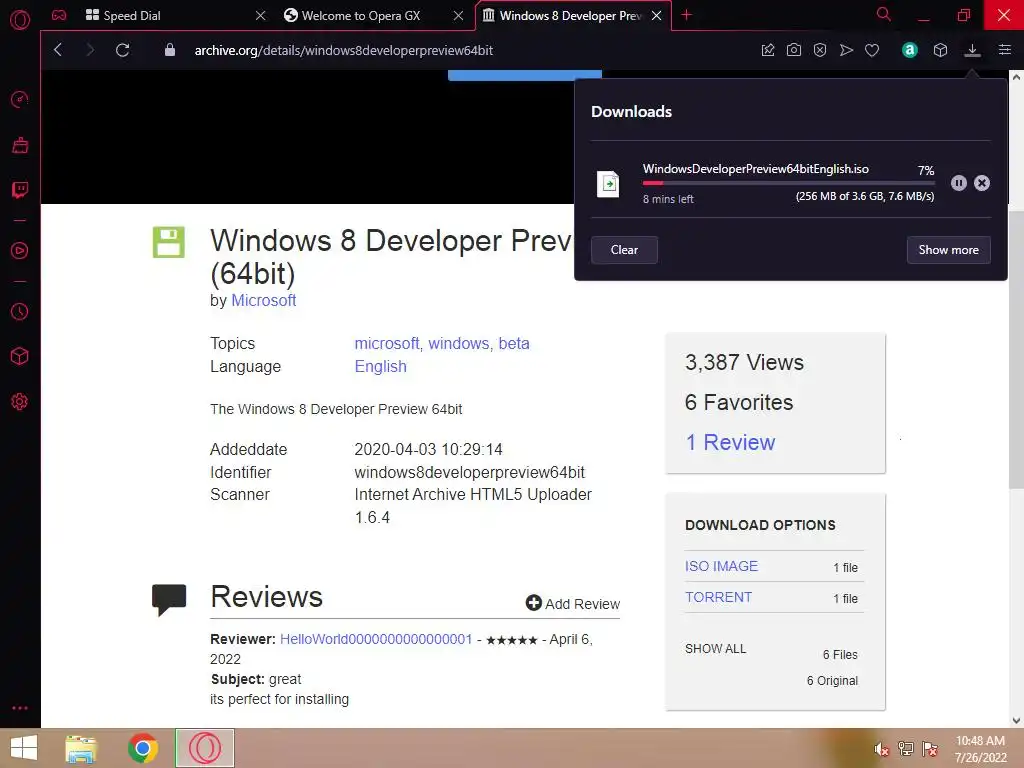Viewport: 1024px width, 768px height.
Task: Close the Speed Dial tab
Action: (261, 15)
